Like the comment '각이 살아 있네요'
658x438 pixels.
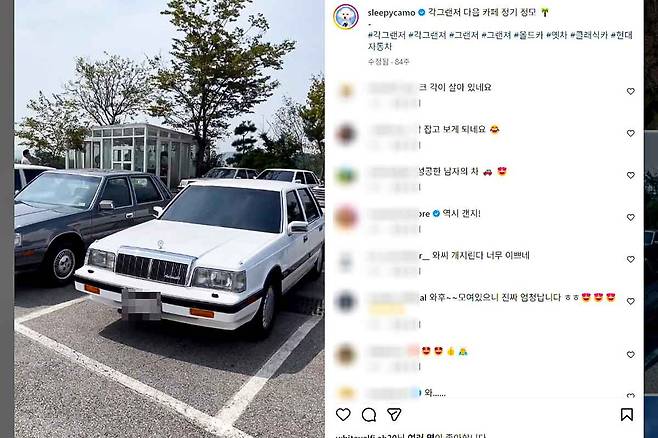coord(630,91)
